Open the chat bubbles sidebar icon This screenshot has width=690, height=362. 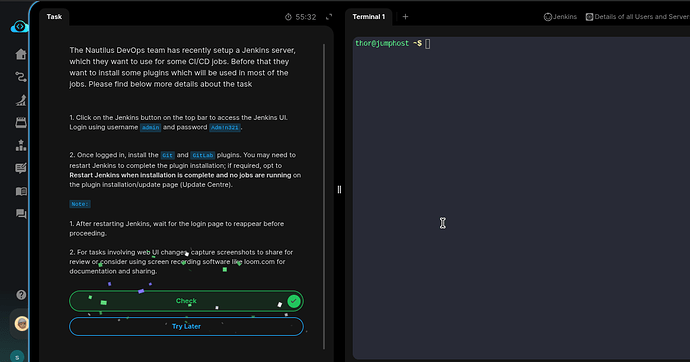[x=21, y=214]
